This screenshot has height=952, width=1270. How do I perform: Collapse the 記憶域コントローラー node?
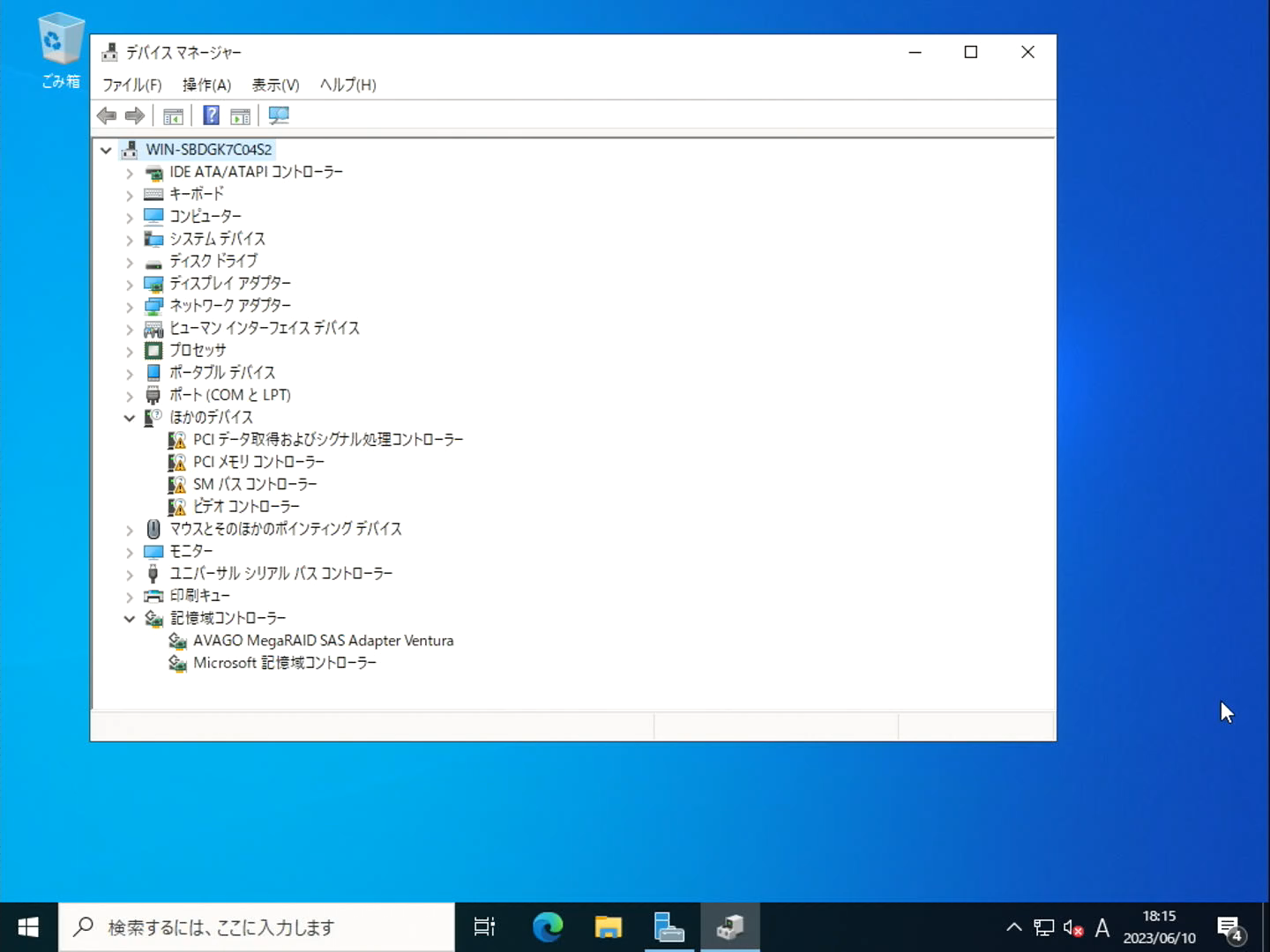point(130,619)
